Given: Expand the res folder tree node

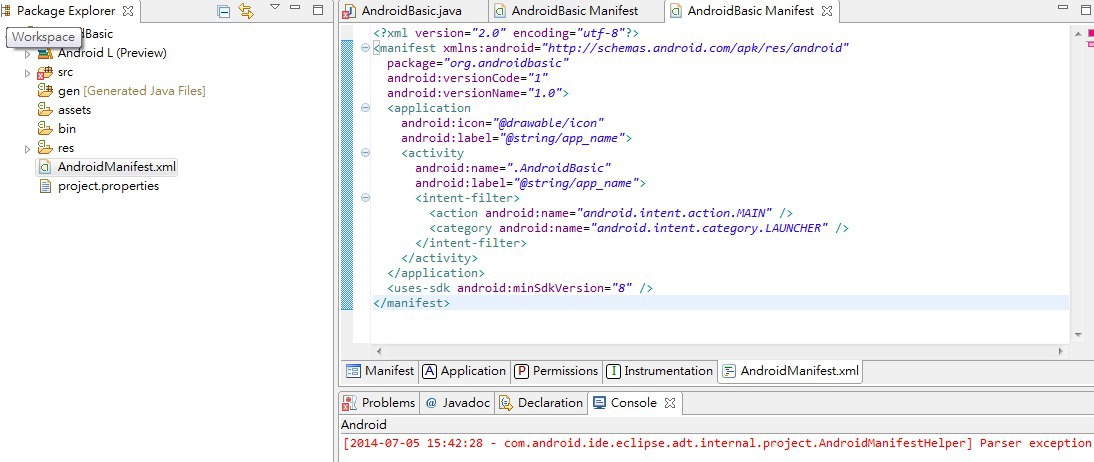Looking at the screenshot, I should coord(28,149).
